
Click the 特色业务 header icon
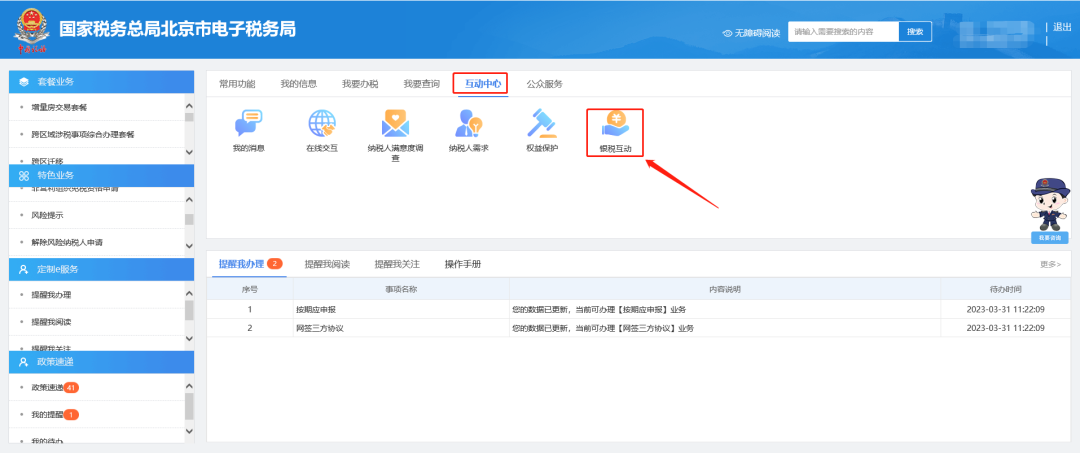pyautogui.click(x=24, y=175)
